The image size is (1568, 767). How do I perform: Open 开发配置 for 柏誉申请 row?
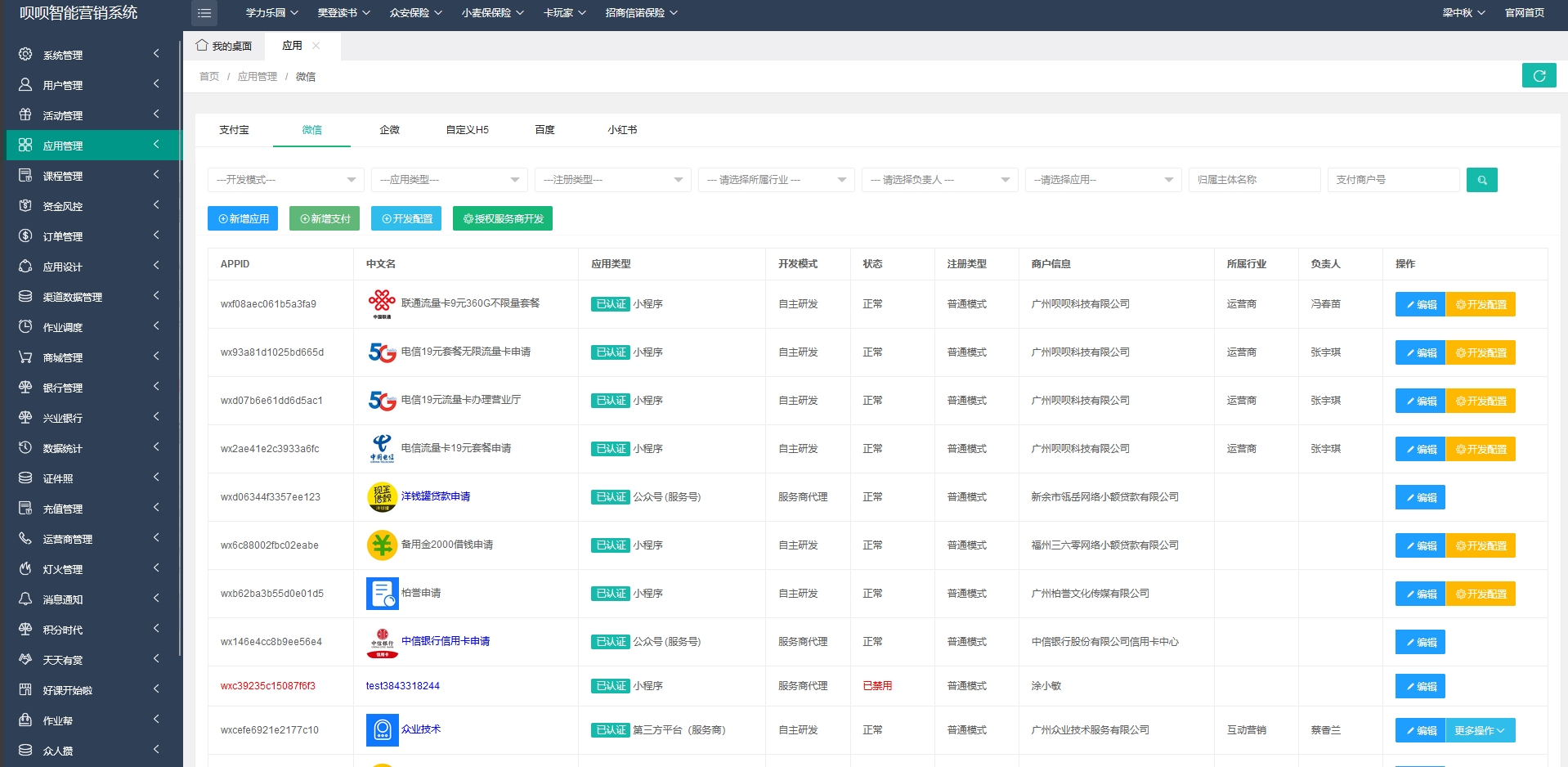point(1481,594)
